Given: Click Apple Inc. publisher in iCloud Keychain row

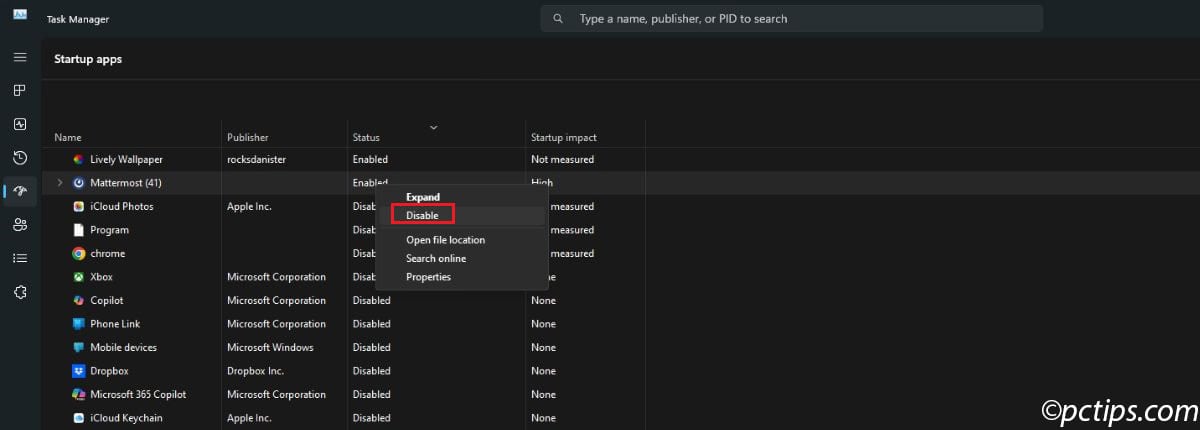Looking at the screenshot, I should [249, 418].
